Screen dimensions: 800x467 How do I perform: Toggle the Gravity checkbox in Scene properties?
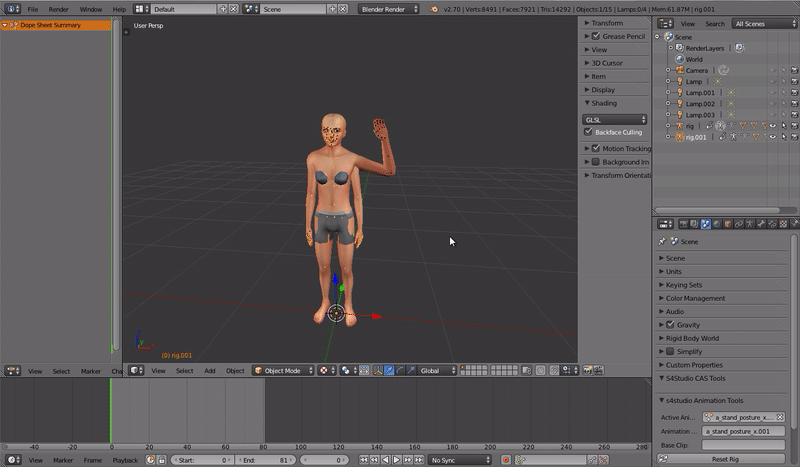pos(670,325)
